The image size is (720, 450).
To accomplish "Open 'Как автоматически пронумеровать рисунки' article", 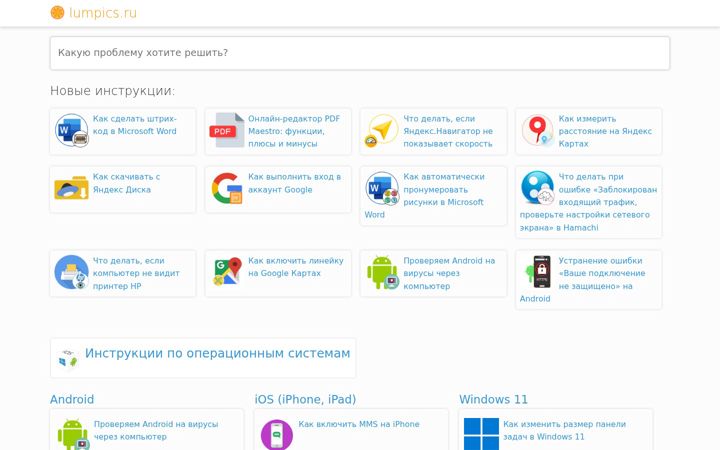I will click(425, 196).
